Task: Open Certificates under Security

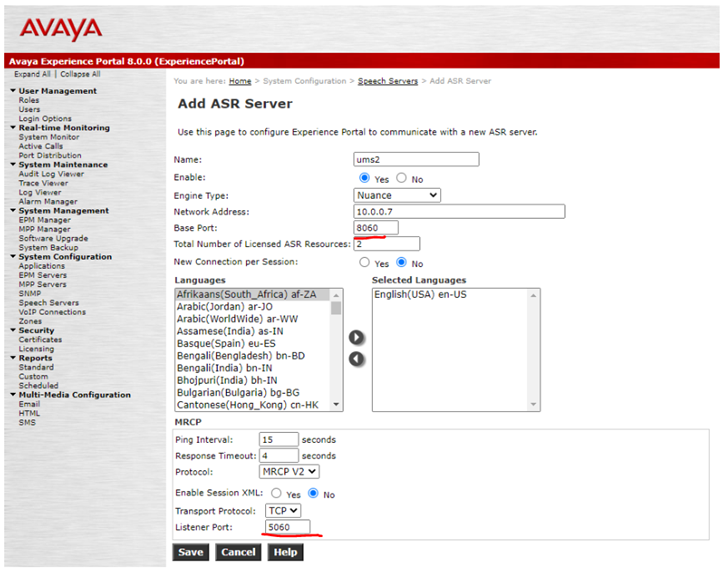Action: tap(40, 340)
